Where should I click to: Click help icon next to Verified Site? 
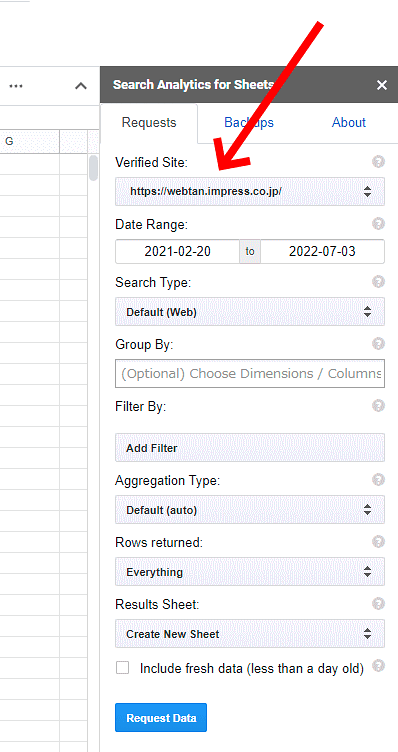378,162
